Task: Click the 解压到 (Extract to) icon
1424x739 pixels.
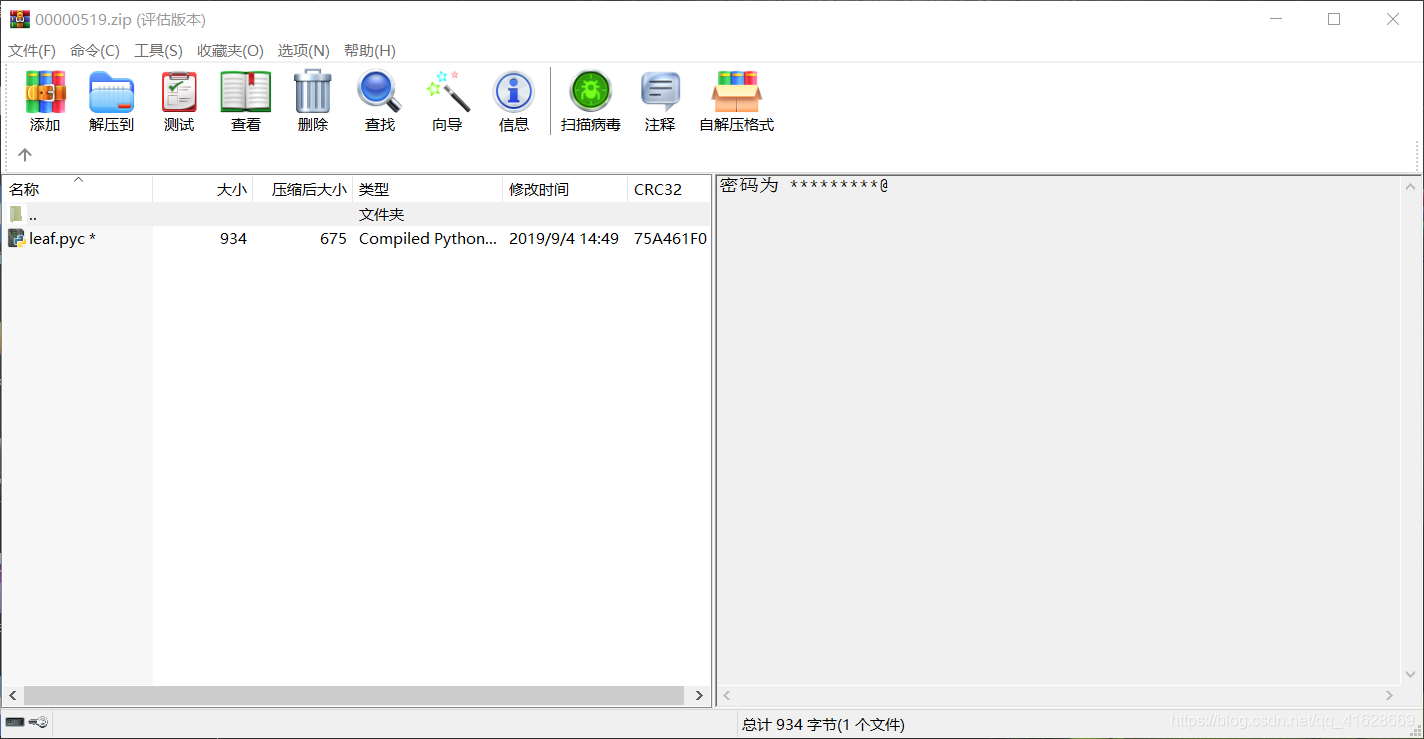Action: pyautogui.click(x=111, y=92)
